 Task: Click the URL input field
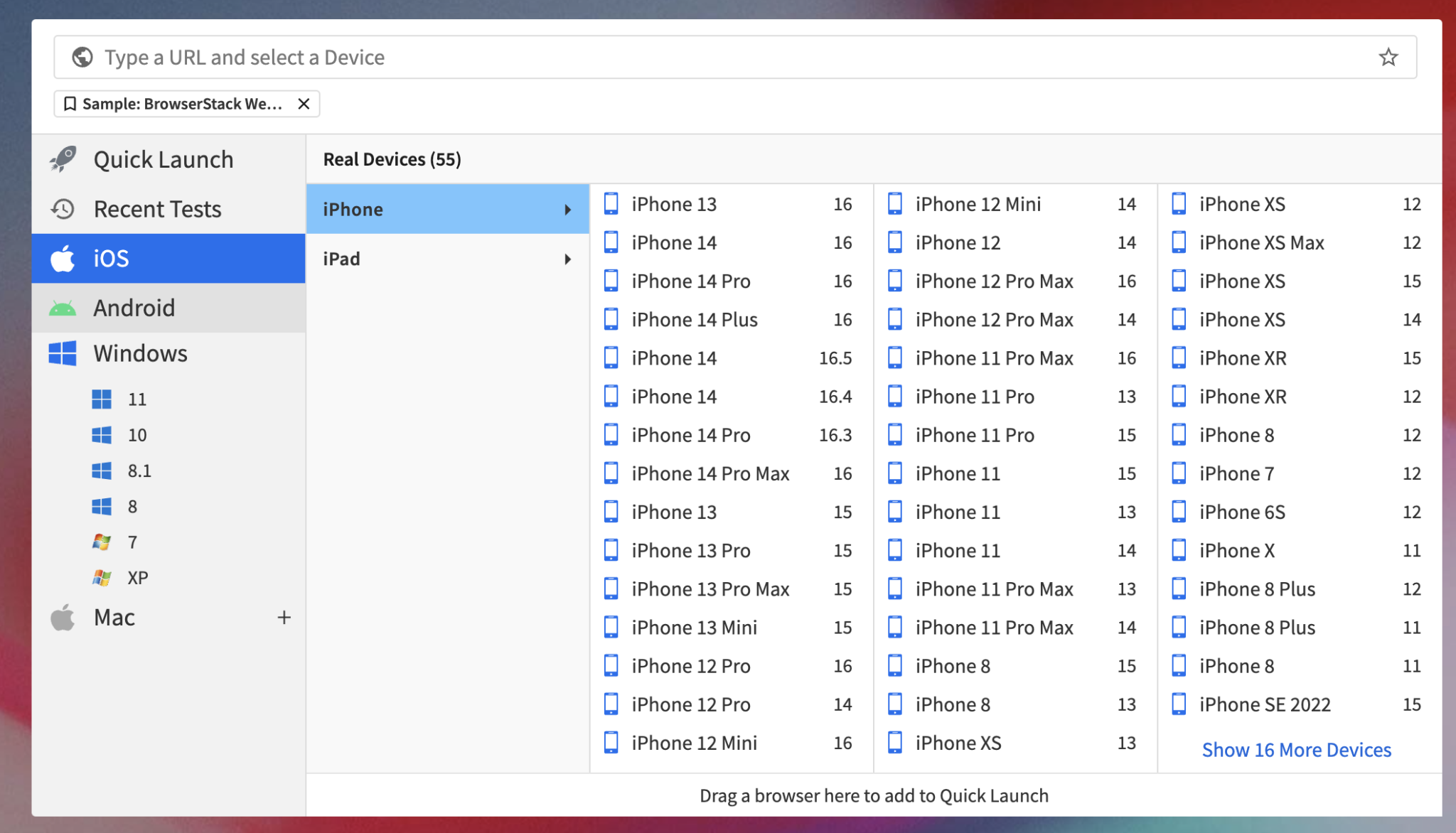pyautogui.click(x=498, y=57)
